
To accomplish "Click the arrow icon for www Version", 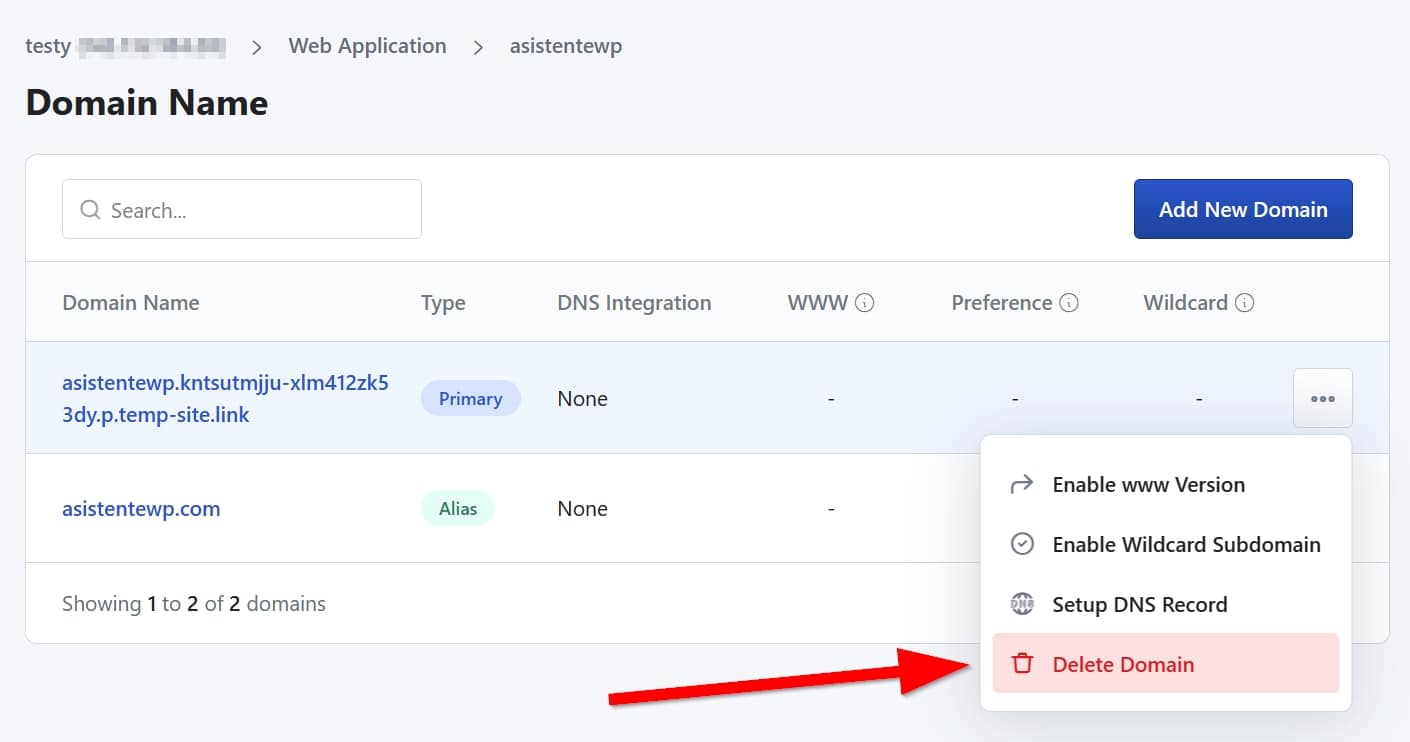I will 1022,485.
